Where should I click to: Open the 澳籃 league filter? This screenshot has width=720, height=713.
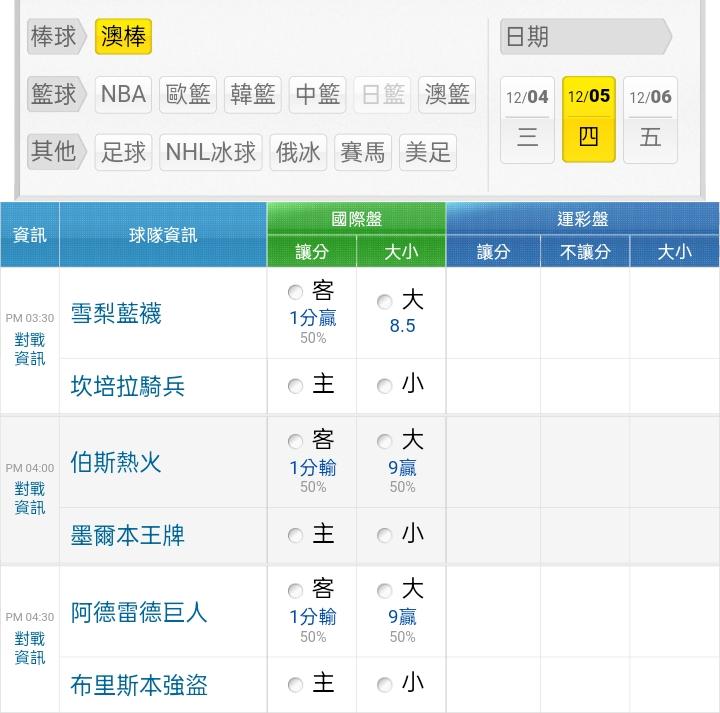pyautogui.click(x=447, y=95)
